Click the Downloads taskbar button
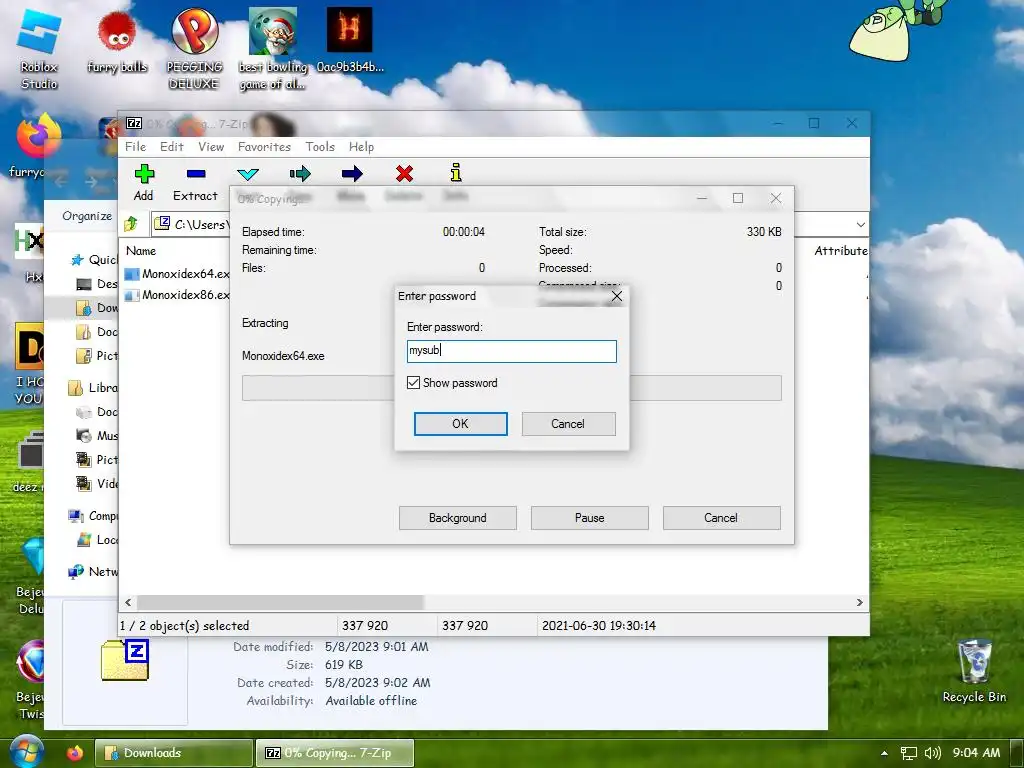Viewport: 1024px width, 768px height. point(174,753)
